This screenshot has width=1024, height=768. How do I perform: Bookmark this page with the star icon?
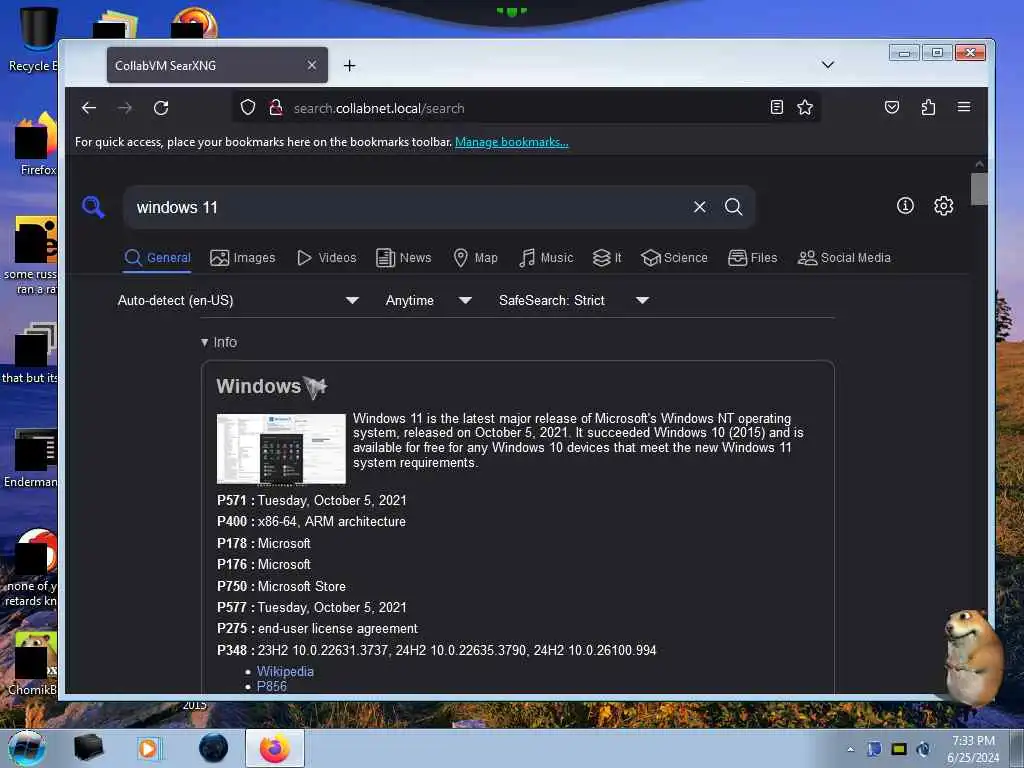pyautogui.click(x=805, y=107)
